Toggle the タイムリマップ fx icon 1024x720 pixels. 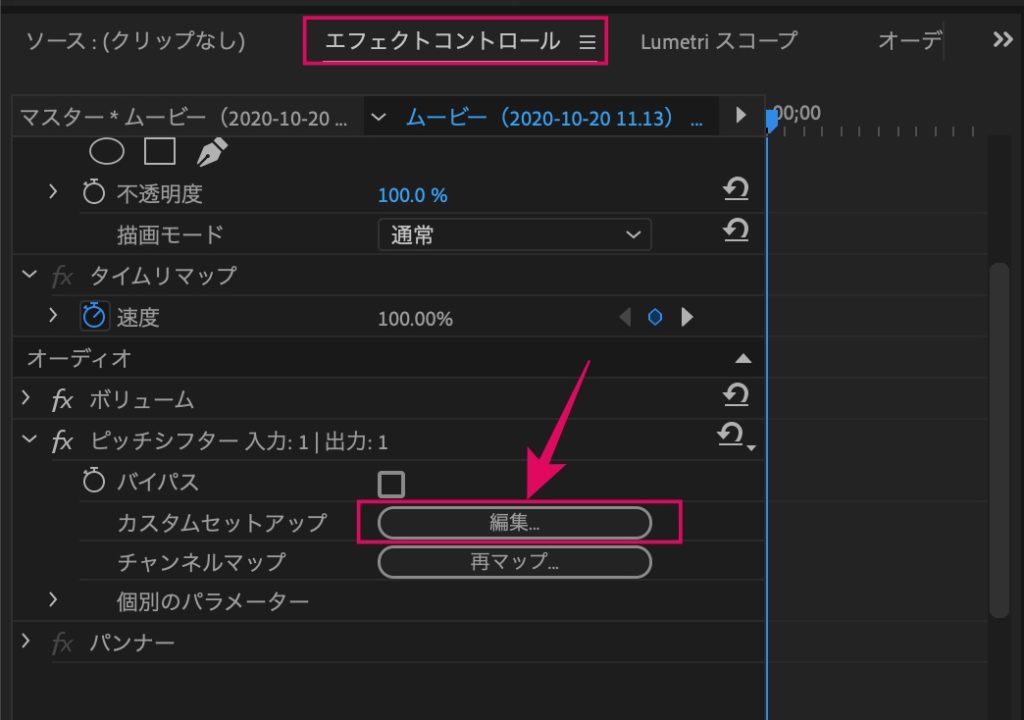tap(62, 276)
